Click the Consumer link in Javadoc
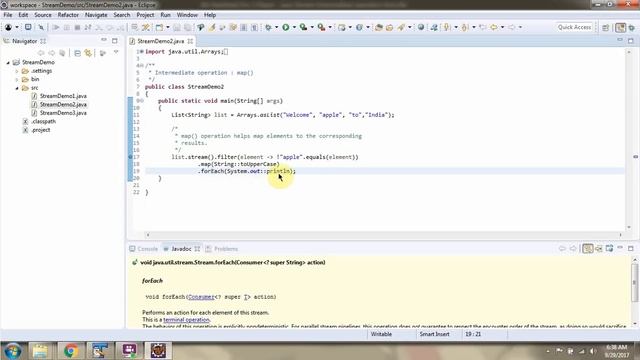Screen dimensions: 640x360 (x=201, y=297)
